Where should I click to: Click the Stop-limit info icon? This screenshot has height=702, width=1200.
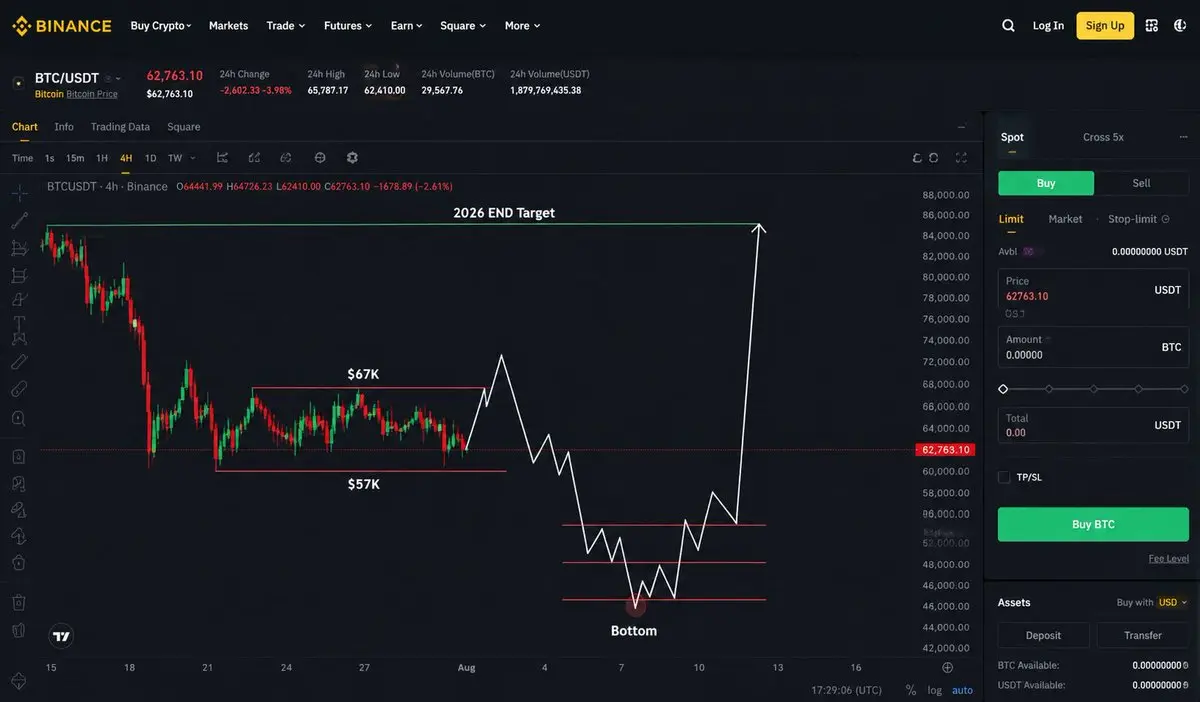click(1165, 219)
